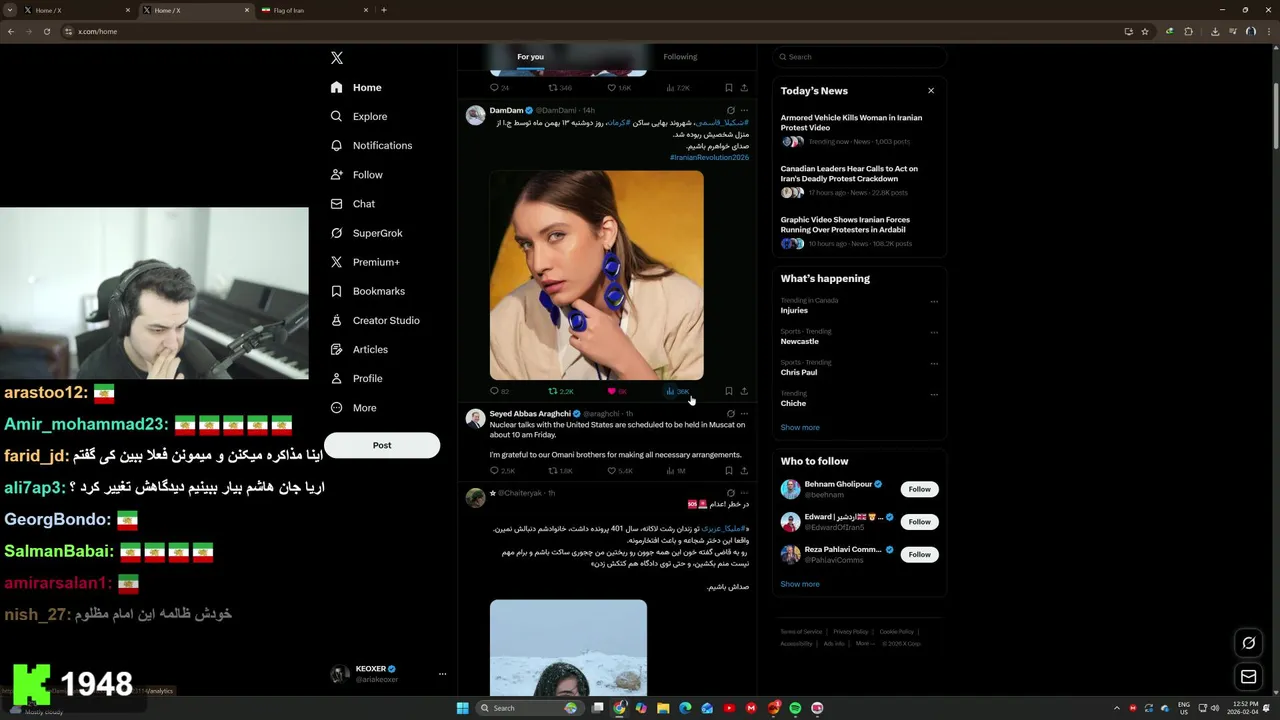
Task: Bookmark the DamDami post
Action: coord(729,391)
